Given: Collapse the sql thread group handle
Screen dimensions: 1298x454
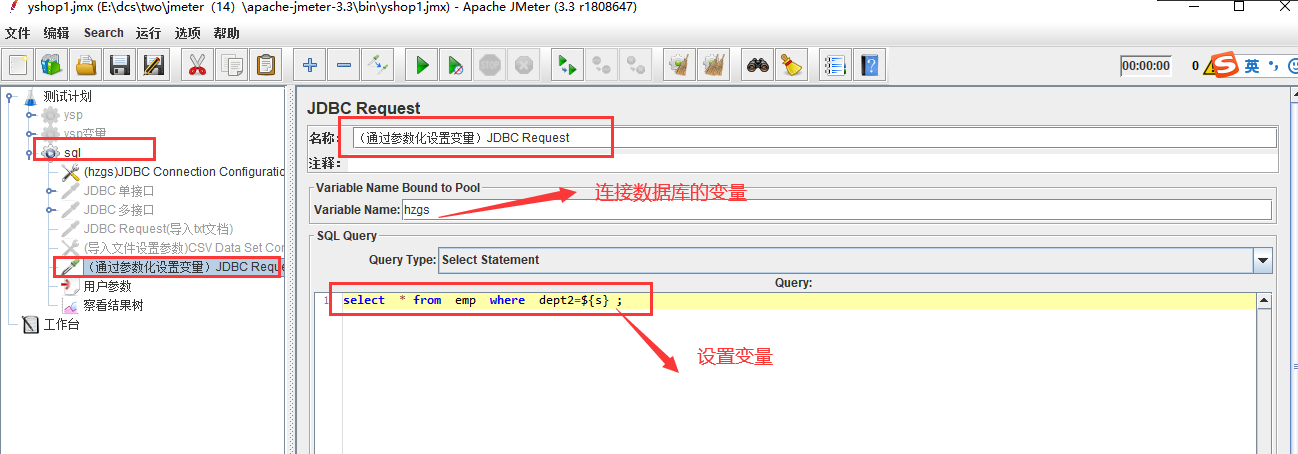Looking at the screenshot, I should (31, 153).
